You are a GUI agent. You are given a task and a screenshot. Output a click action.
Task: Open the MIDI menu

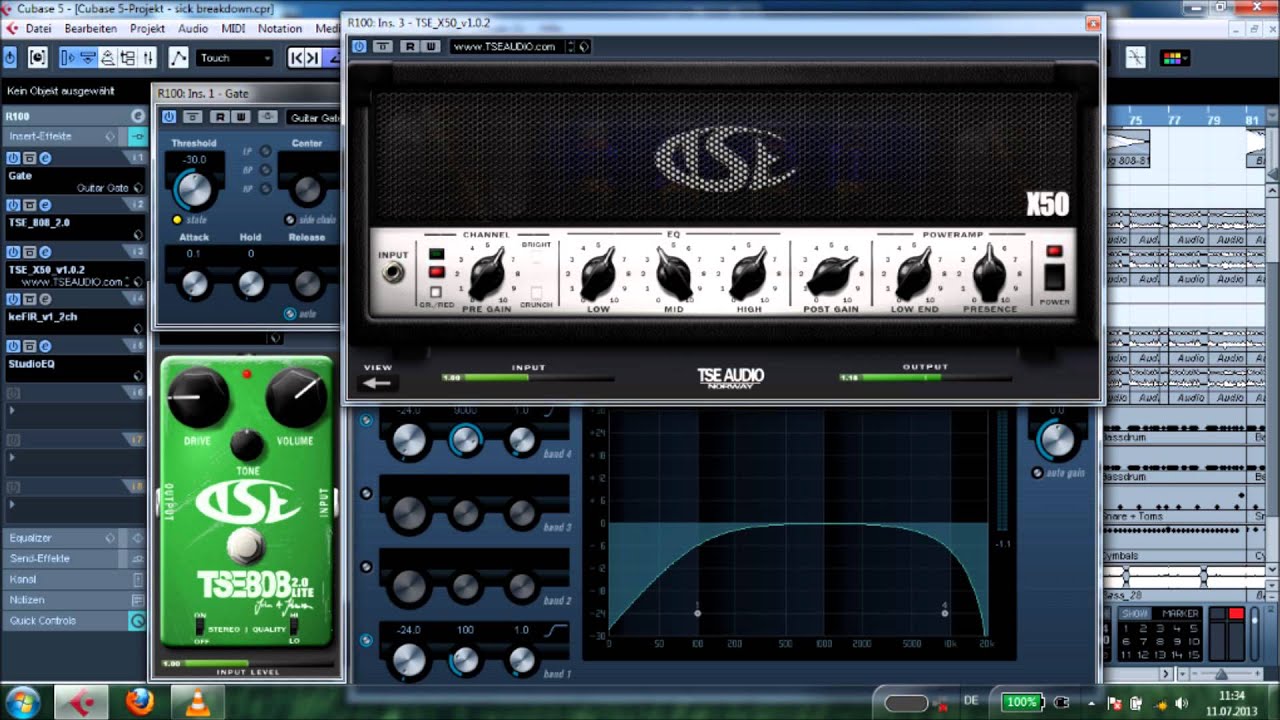click(x=233, y=28)
